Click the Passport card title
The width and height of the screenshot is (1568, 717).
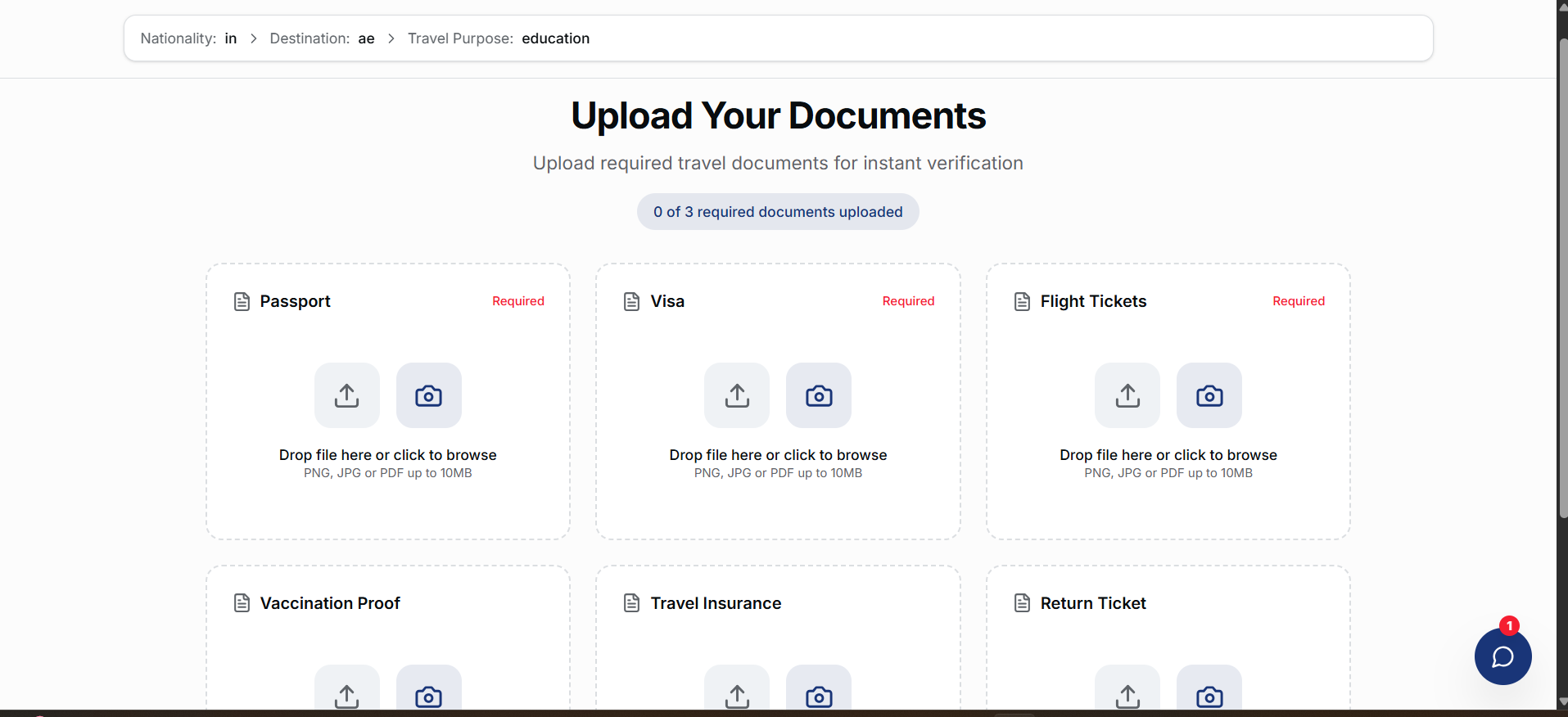[295, 301]
